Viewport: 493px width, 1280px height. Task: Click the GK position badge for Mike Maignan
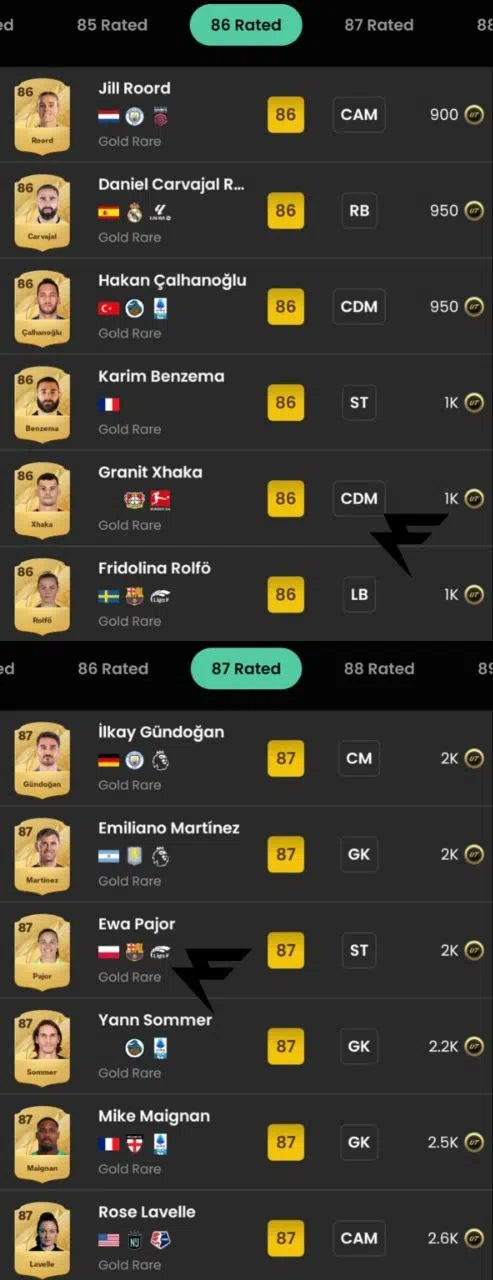pyautogui.click(x=359, y=1142)
